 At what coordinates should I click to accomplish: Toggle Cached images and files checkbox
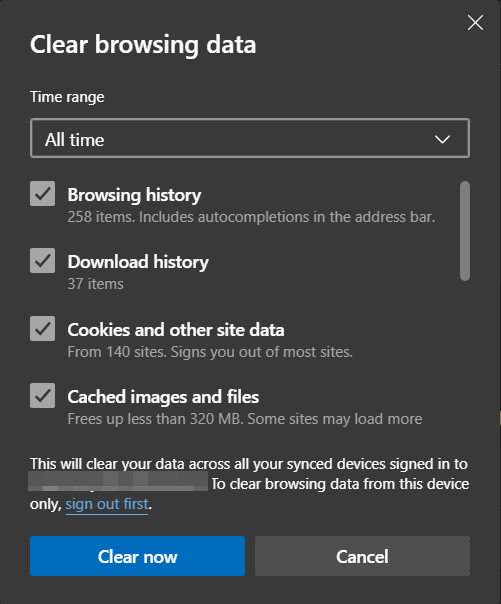point(42,396)
